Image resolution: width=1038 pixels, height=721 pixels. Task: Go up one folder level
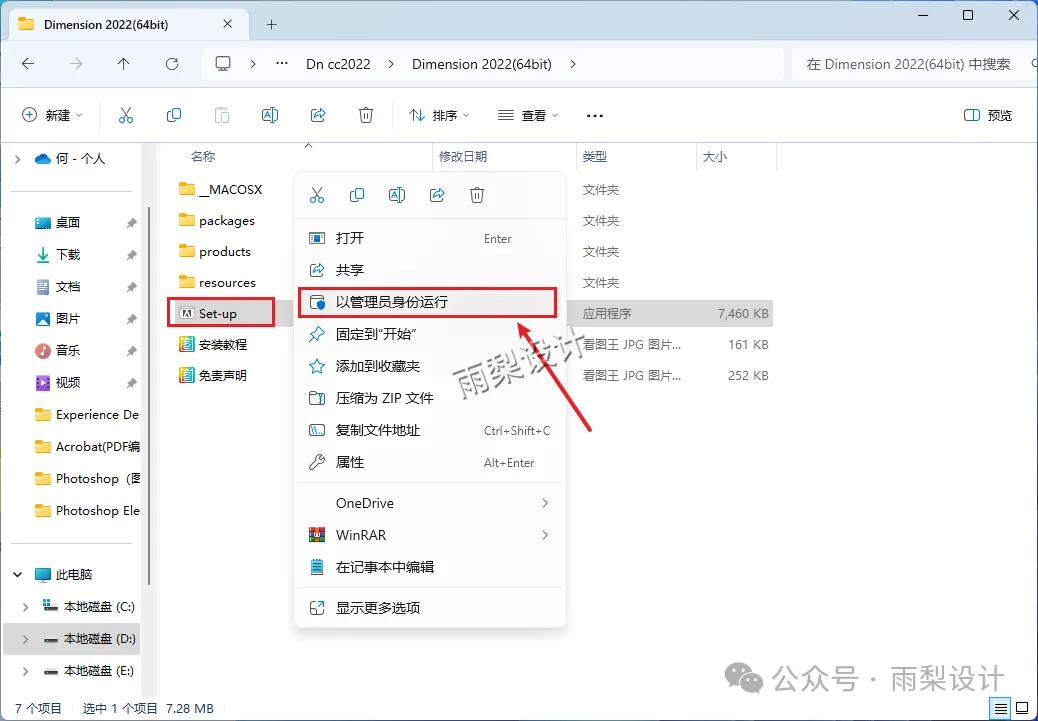tap(123, 64)
